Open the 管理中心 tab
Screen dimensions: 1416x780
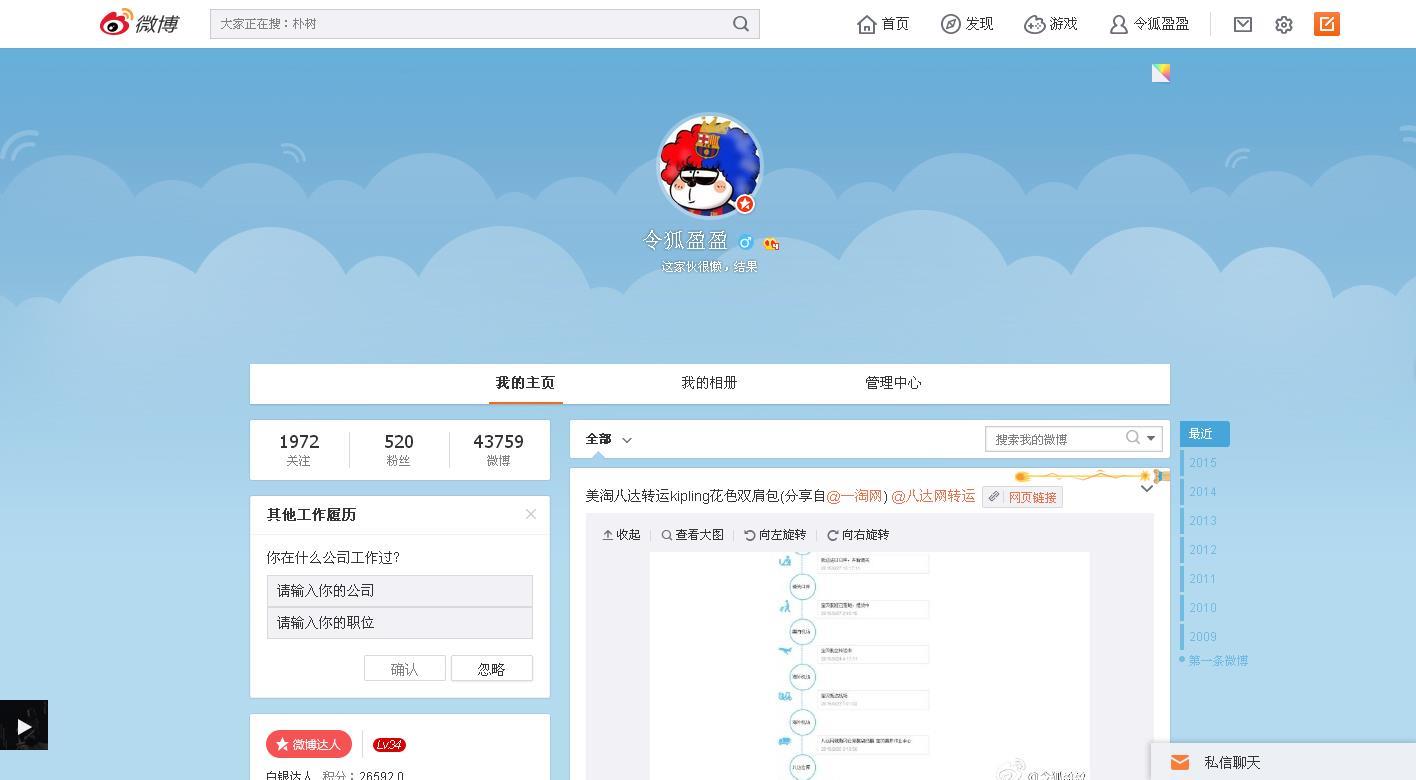893,383
